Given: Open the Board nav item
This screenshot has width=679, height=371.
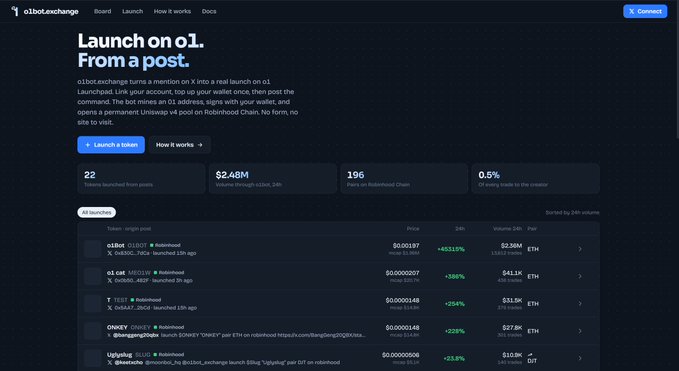Looking at the screenshot, I should (x=103, y=11).
